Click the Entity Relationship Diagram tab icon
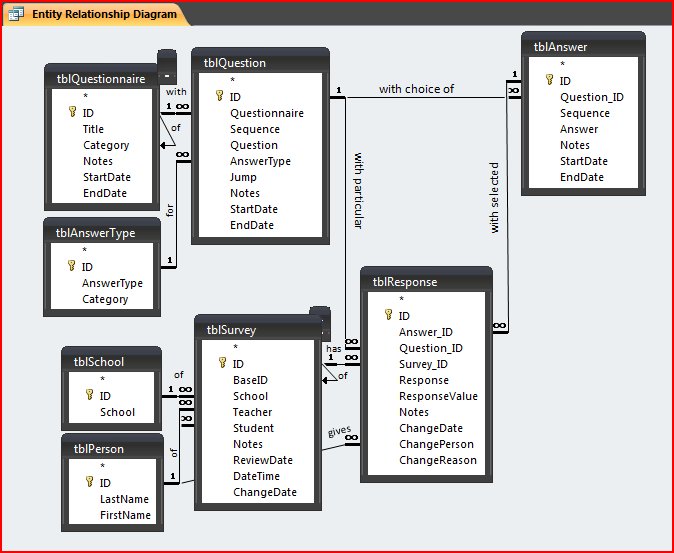Viewport: 674px width, 553px height. click(17, 15)
